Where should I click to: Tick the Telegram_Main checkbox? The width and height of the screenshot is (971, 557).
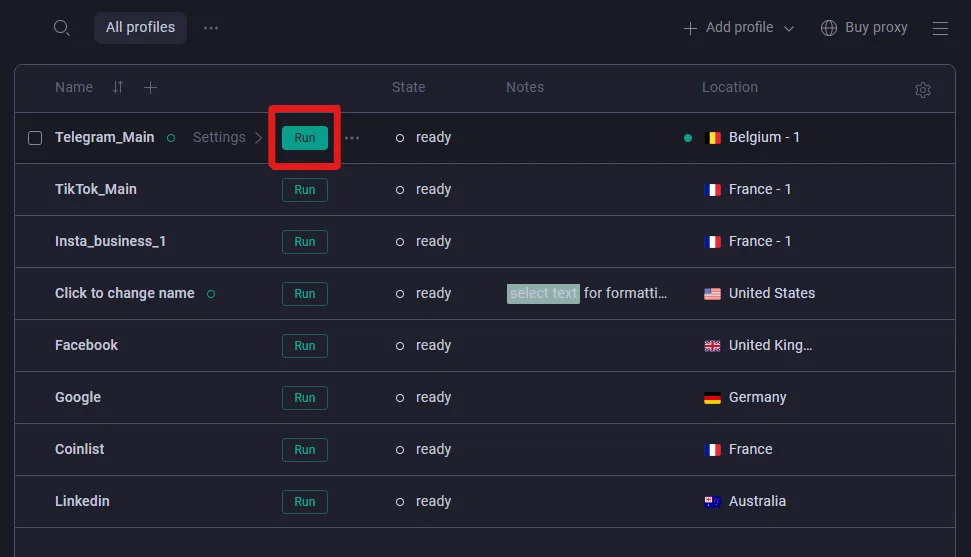click(x=35, y=138)
